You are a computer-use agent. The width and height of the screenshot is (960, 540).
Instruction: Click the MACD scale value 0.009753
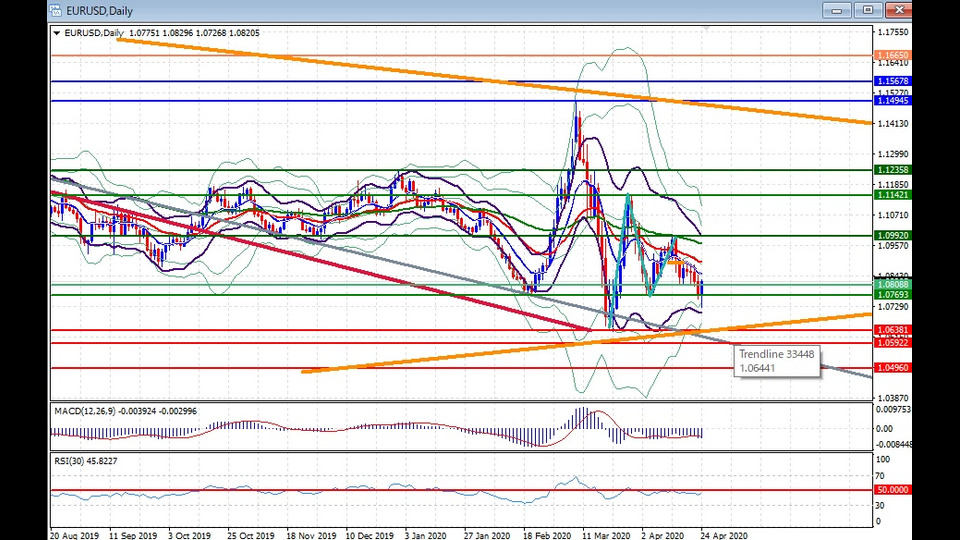tap(893, 409)
